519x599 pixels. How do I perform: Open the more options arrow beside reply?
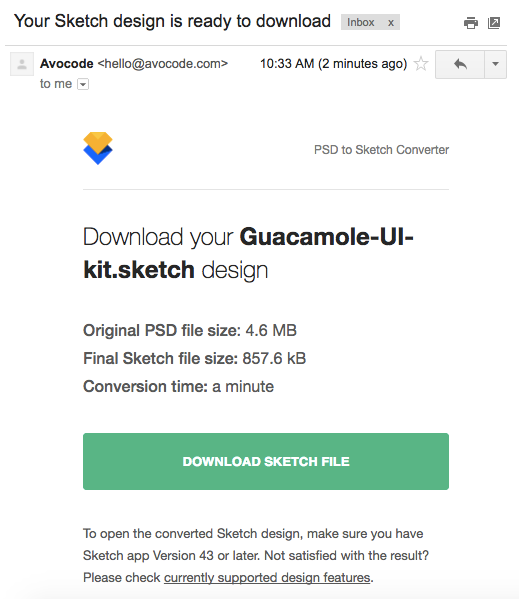click(495, 64)
